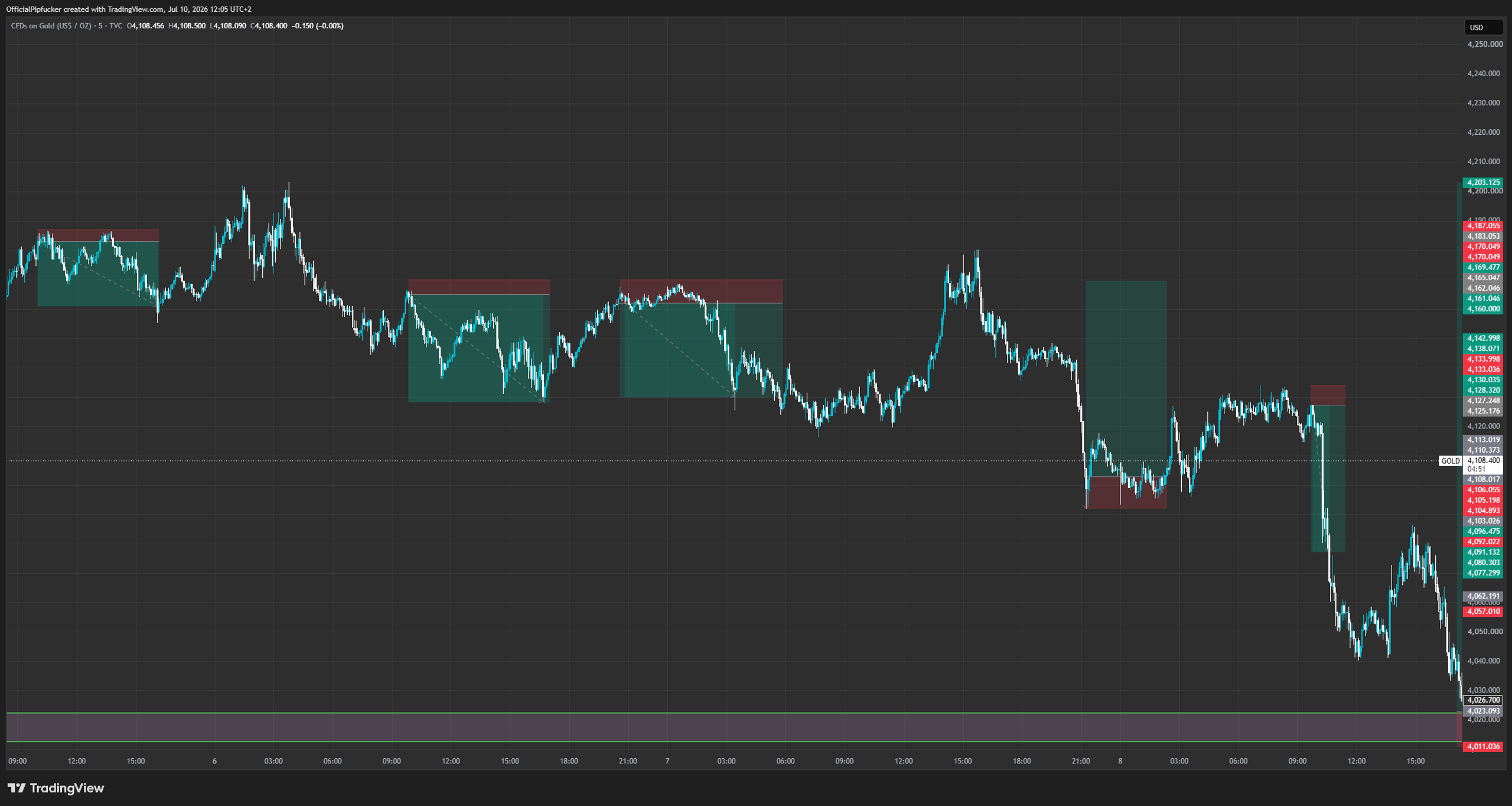Click the close value C4,108.400 in header

click(269, 26)
